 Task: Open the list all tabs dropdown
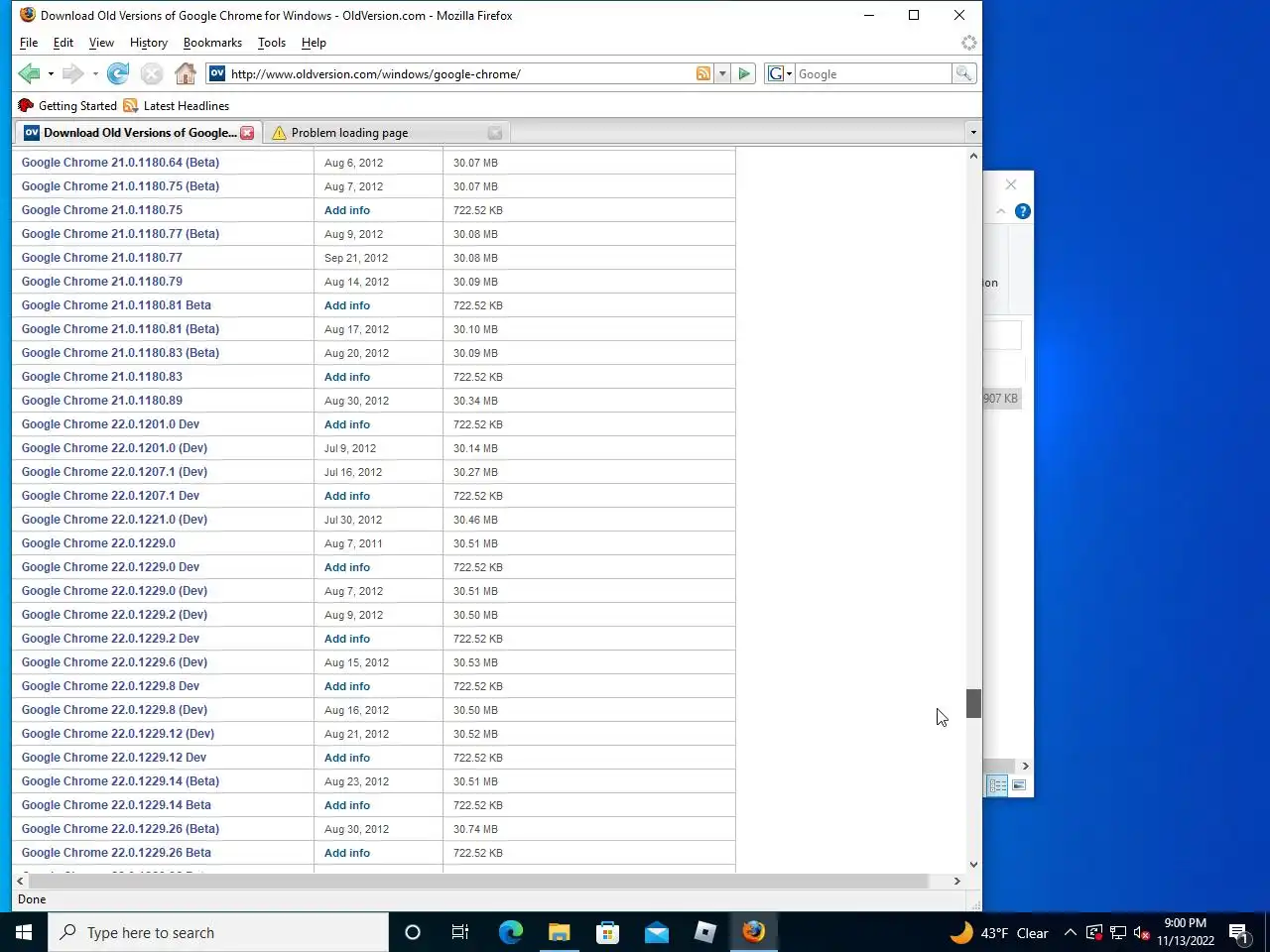pyautogui.click(x=973, y=133)
